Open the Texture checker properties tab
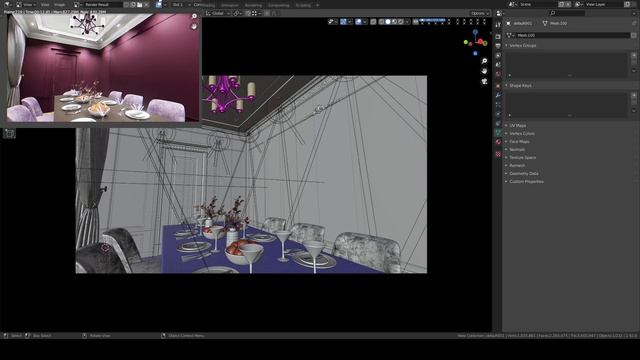640x360 pixels. 498,154
